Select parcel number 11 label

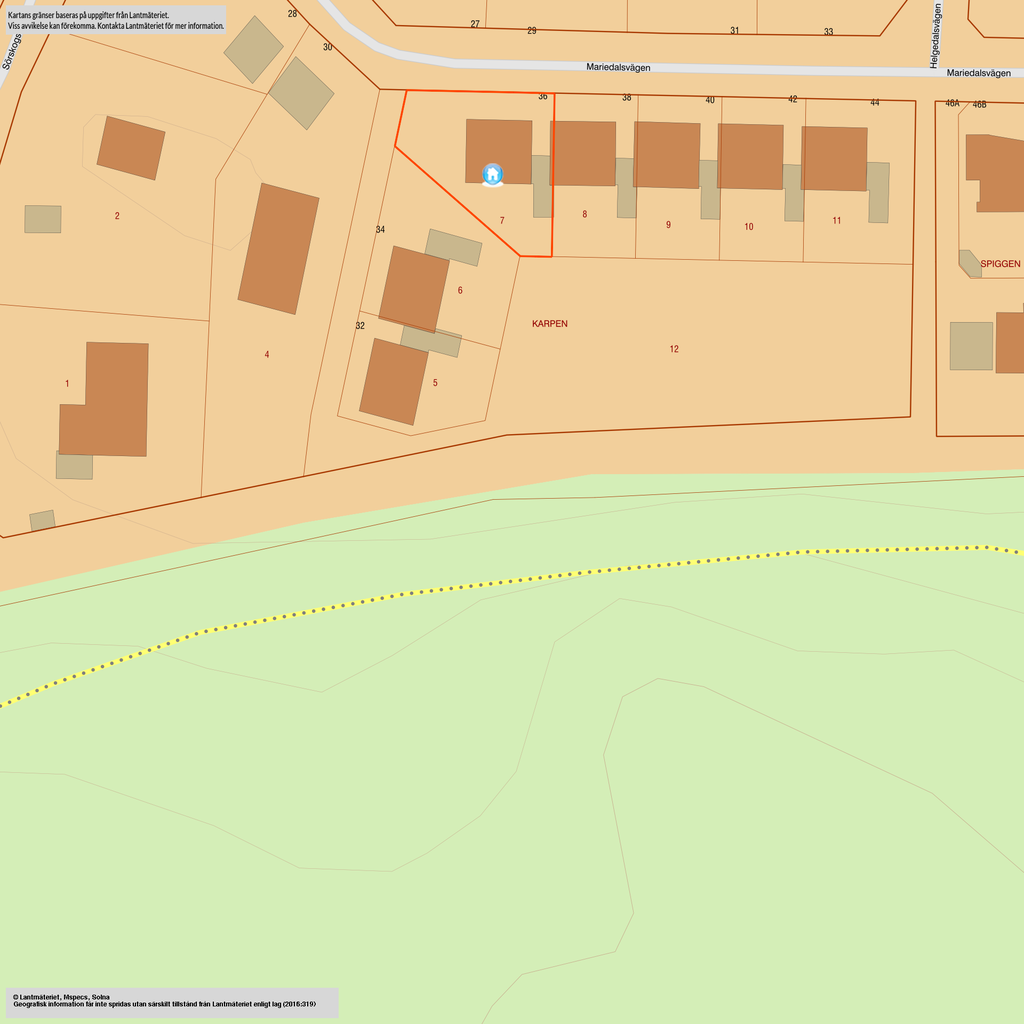pyautogui.click(x=836, y=221)
